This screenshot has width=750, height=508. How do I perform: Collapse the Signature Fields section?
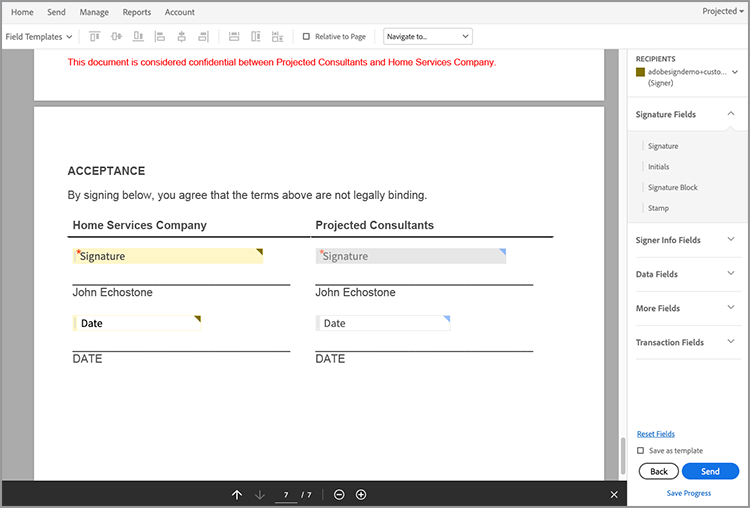coord(731,114)
